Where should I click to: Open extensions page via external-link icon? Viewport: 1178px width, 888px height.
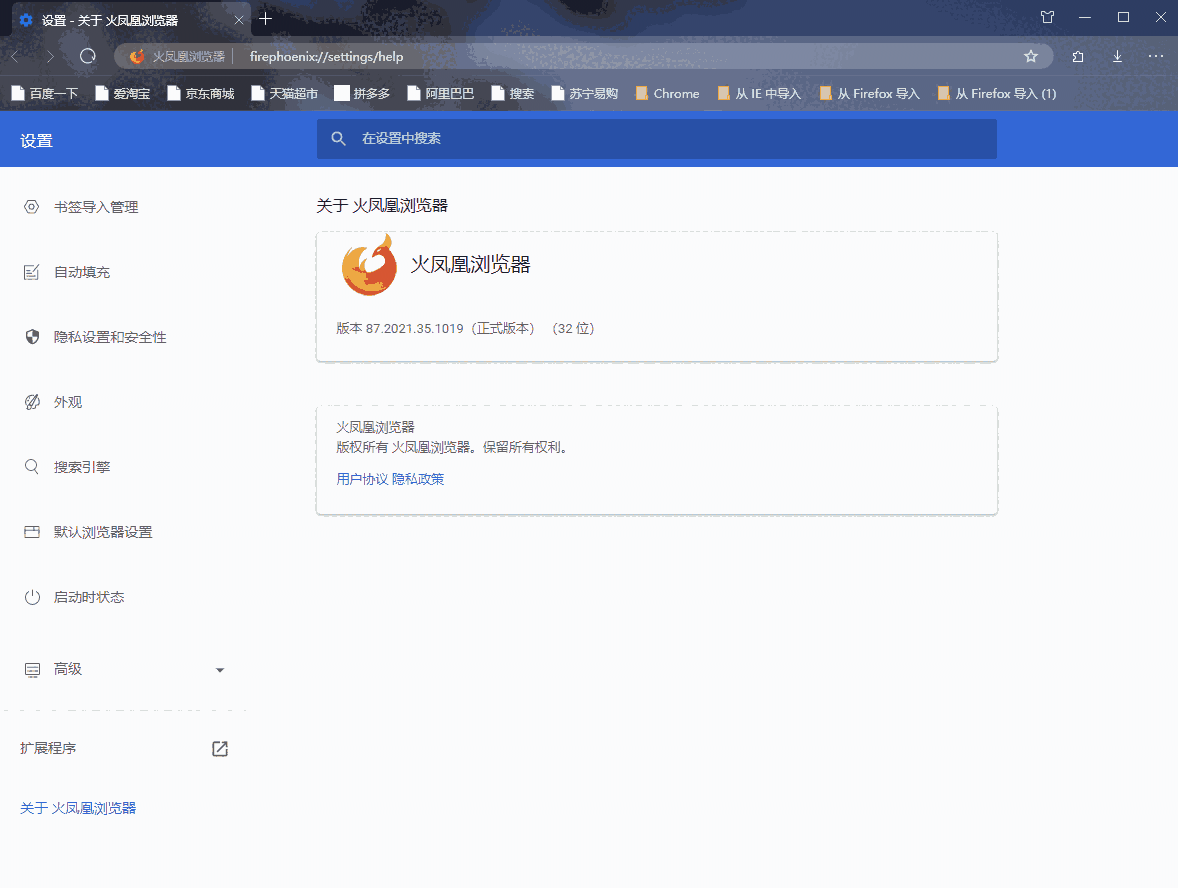219,747
